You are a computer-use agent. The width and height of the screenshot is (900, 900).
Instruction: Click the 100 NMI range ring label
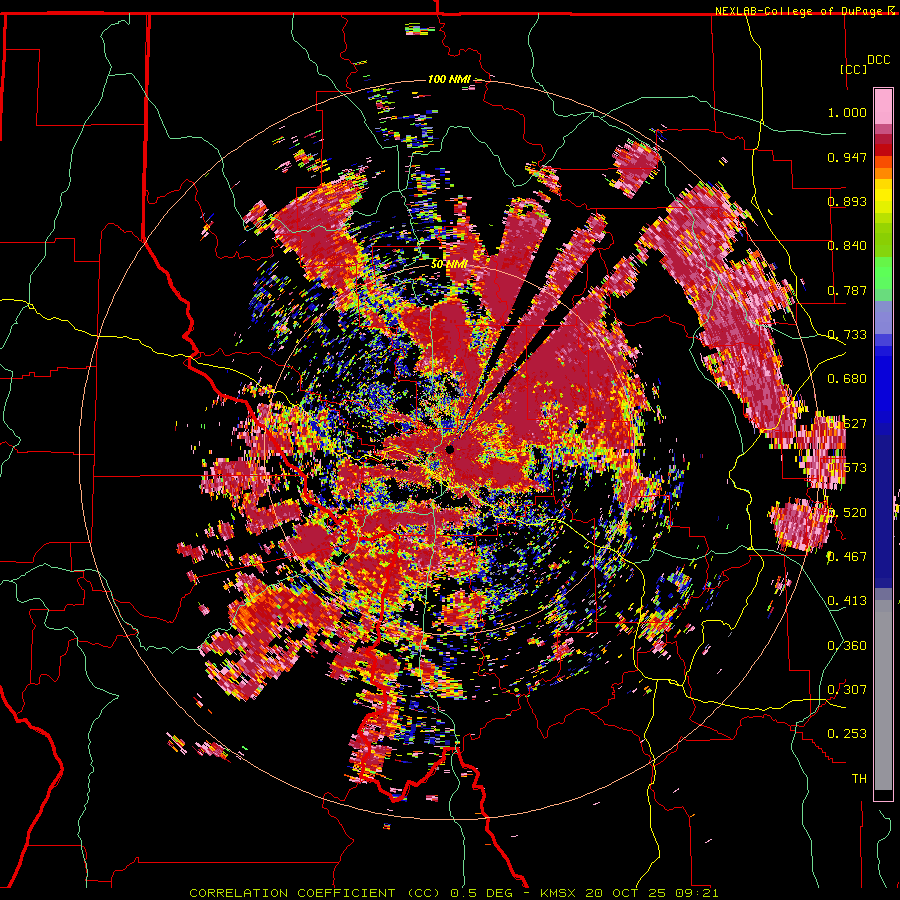pos(448,79)
